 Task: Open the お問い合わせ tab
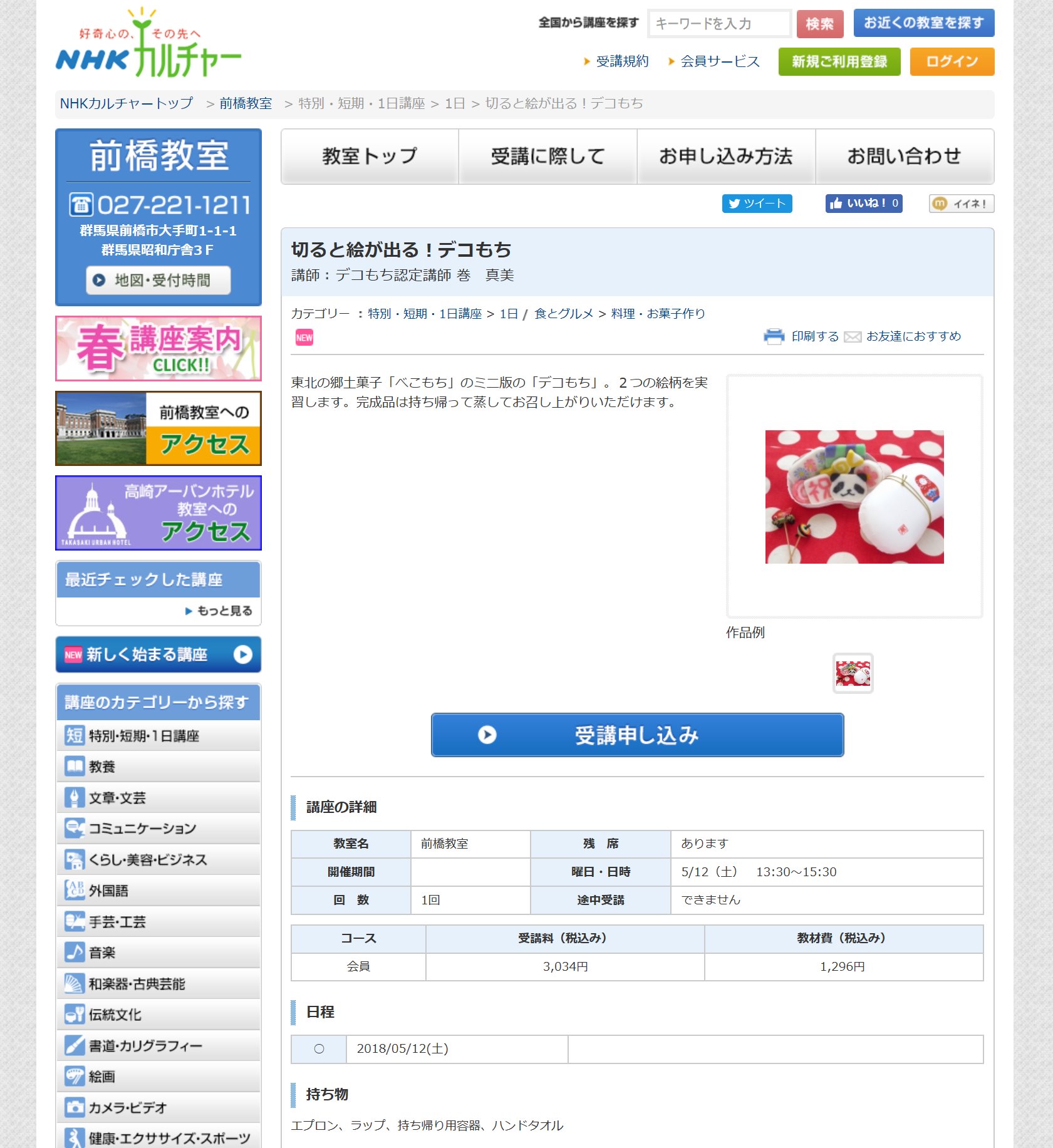click(x=905, y=157)
